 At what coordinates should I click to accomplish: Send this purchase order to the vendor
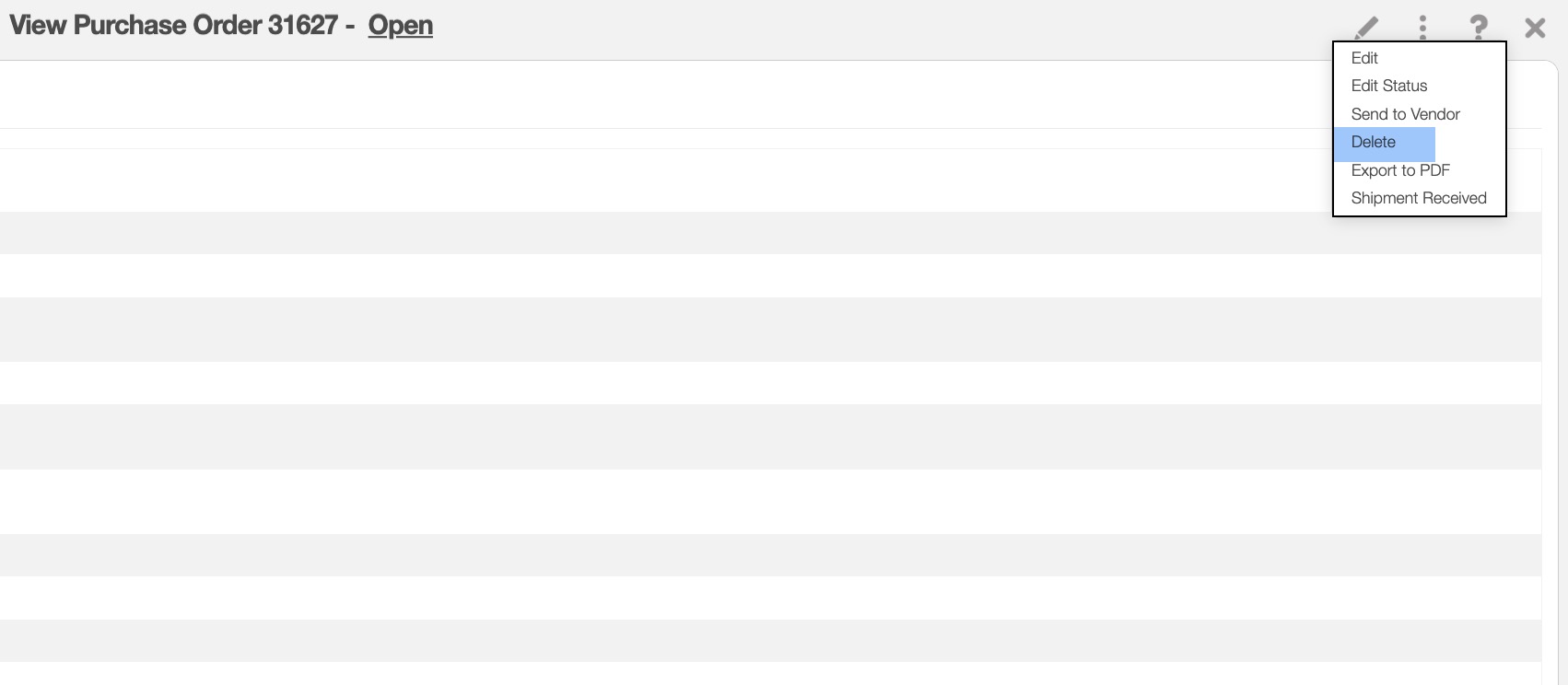[1405, 114]
